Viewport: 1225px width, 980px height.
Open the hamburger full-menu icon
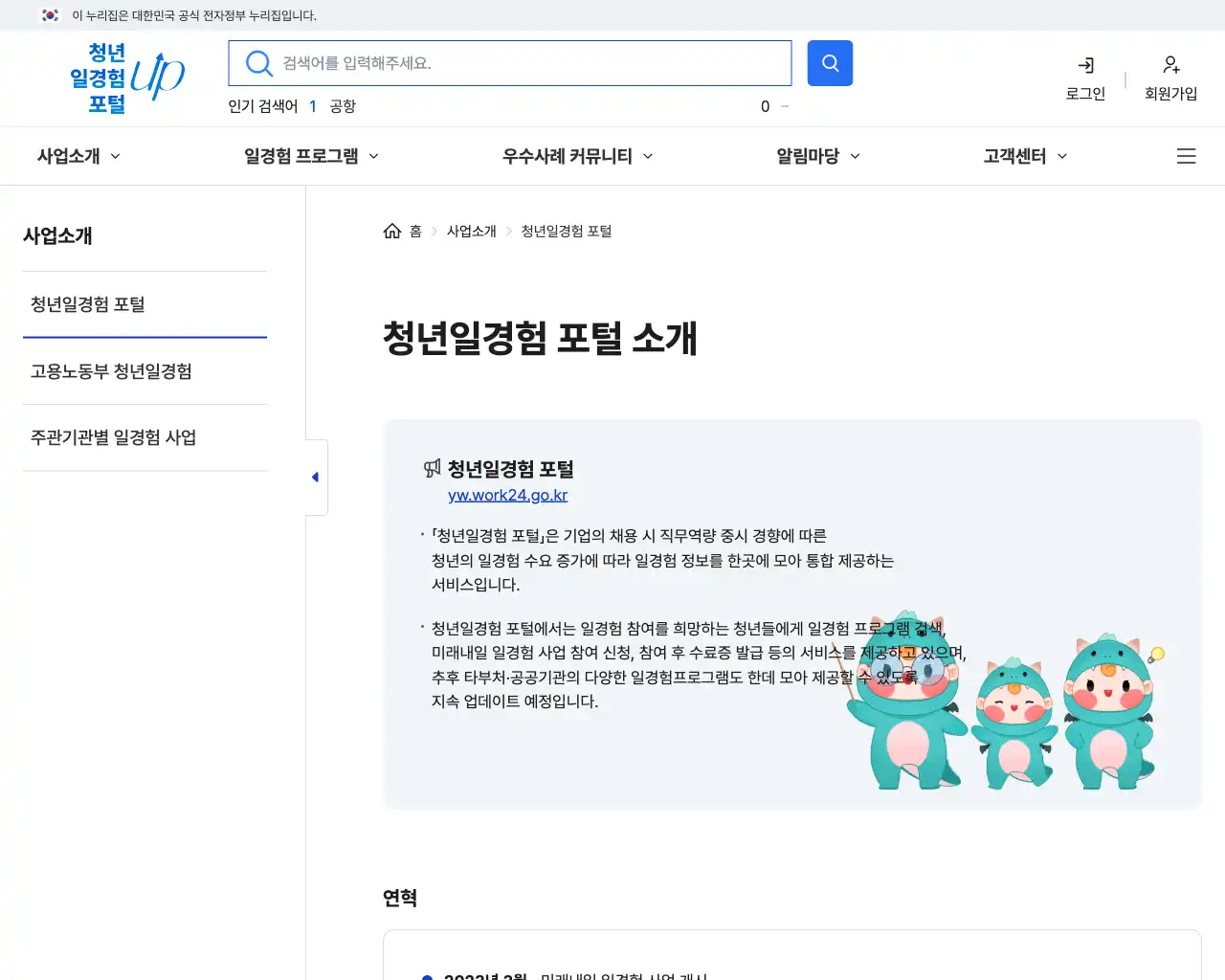1186,156
